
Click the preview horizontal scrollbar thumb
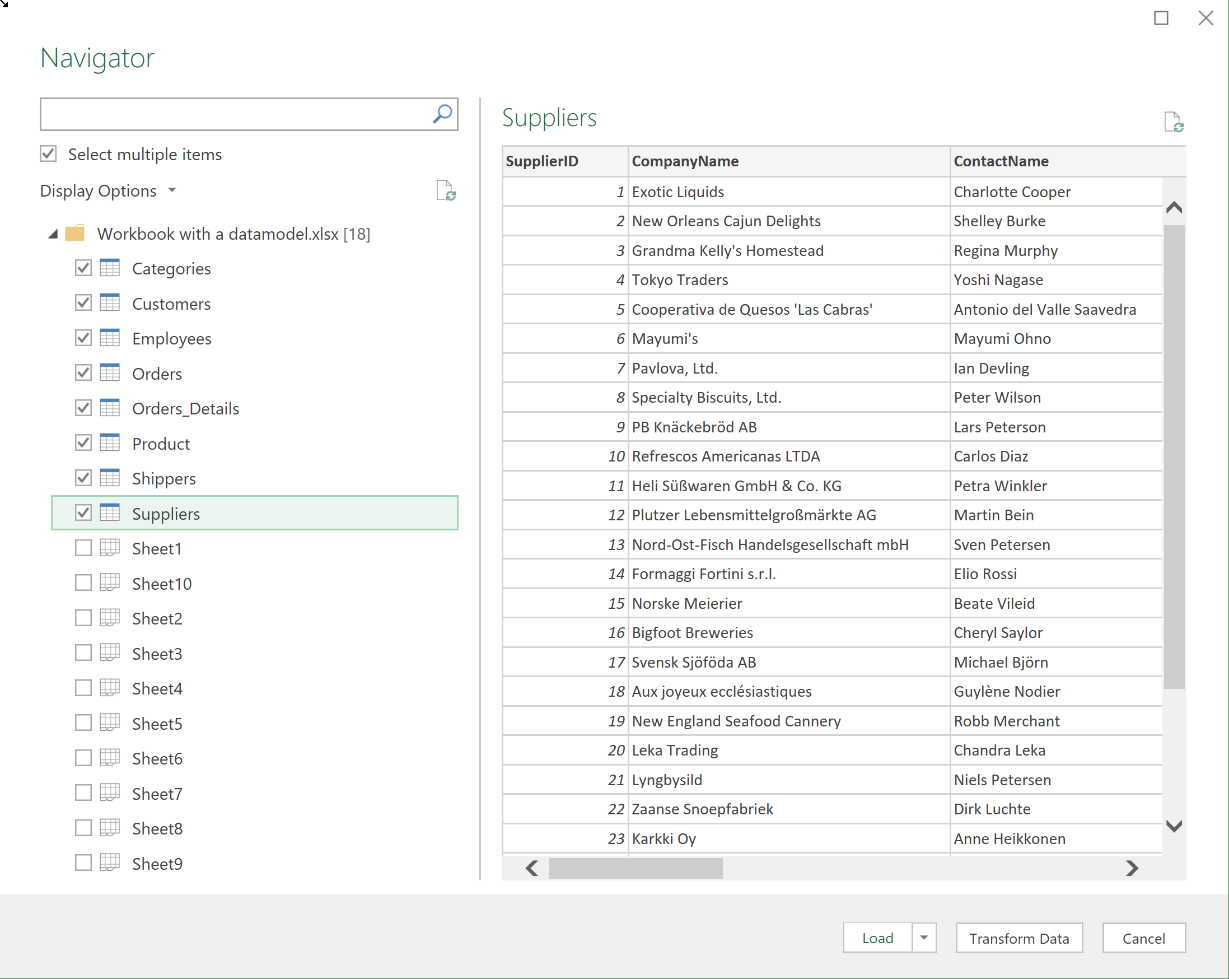pyautogui.click(x=636, y=868)
